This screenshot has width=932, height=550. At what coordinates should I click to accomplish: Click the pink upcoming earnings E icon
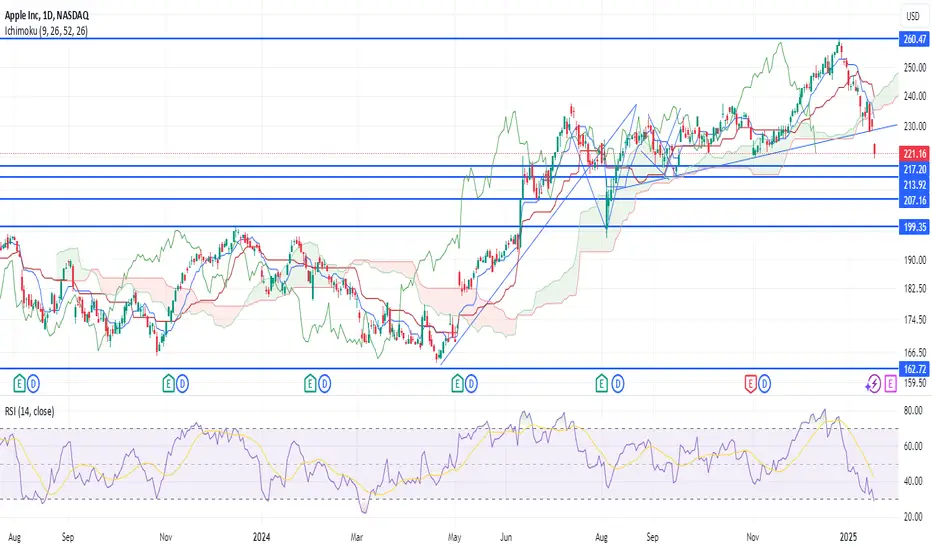point(890,384)
